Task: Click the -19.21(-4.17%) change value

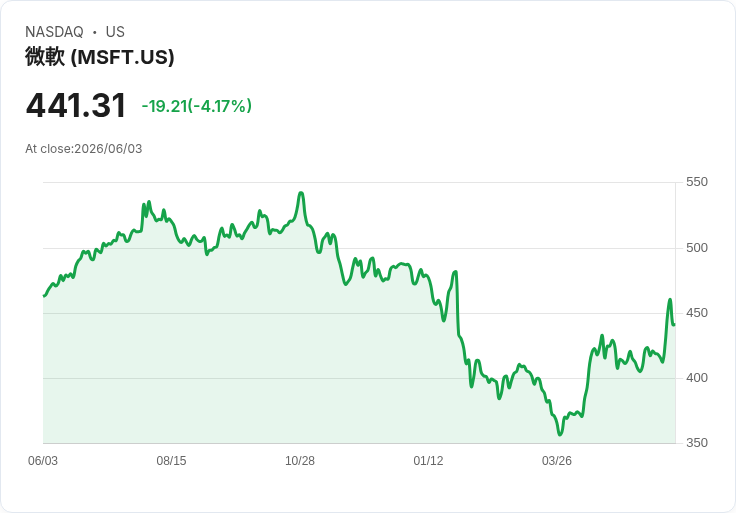Action: point(197,106)
